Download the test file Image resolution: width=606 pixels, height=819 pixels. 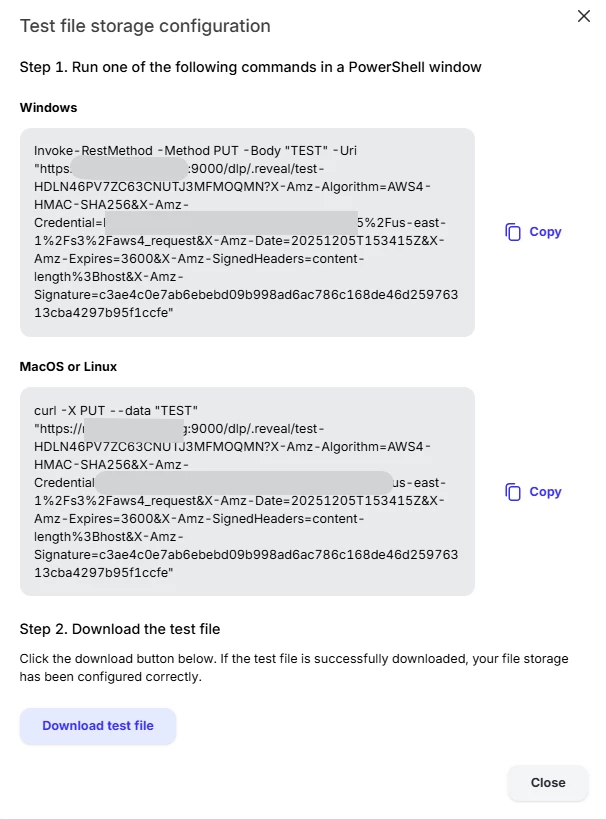98,726
